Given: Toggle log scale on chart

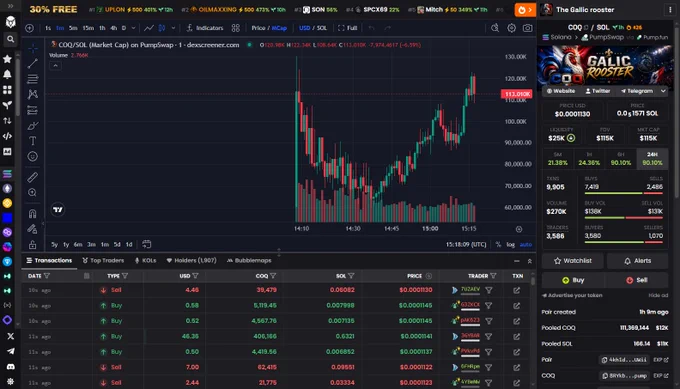Looking at the screenshot, I should (510, 245).
